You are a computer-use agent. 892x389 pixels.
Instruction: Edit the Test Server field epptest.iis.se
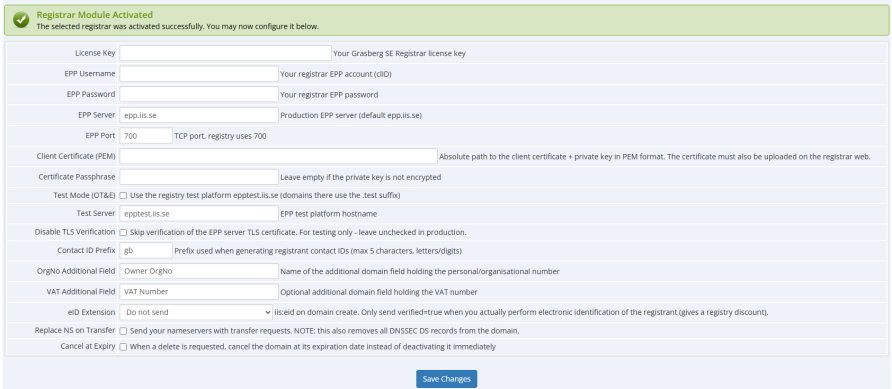pos(199,214)
